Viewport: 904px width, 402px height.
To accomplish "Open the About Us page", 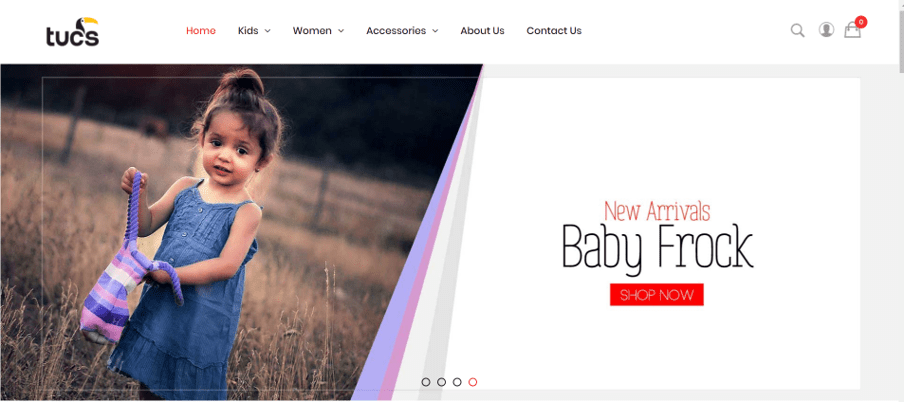I will [482, 31].
